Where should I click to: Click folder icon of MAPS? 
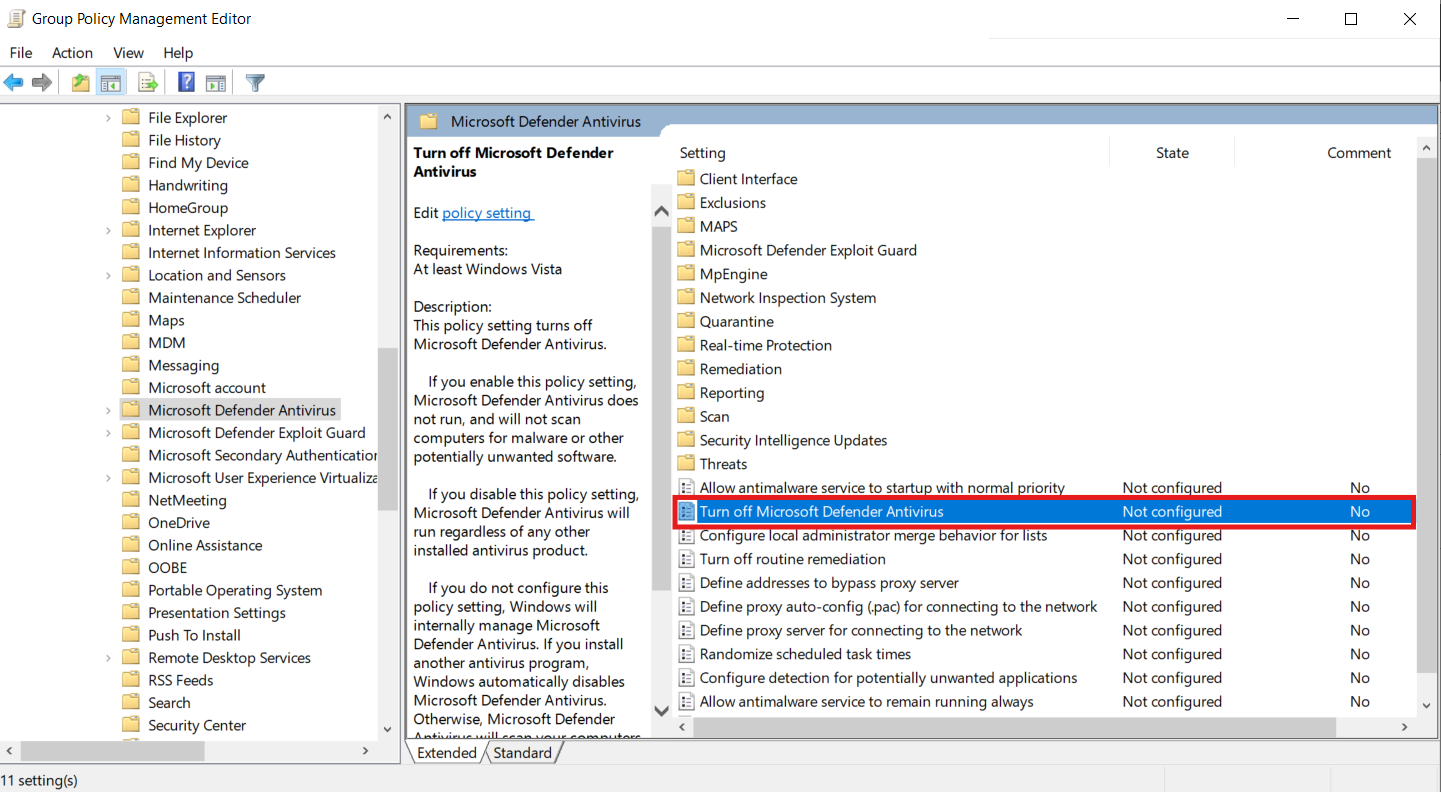(686, 227)
